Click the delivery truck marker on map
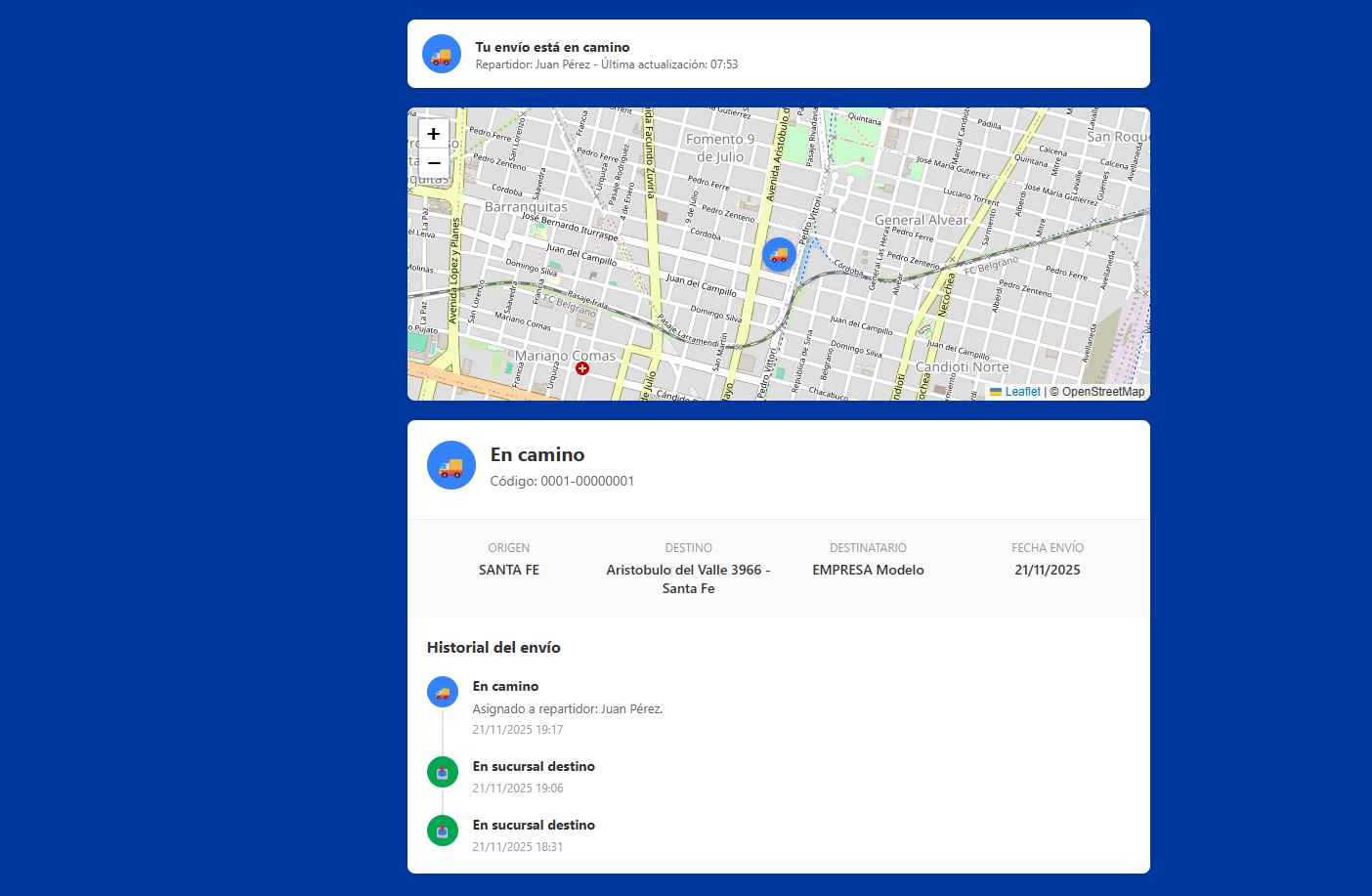1372x896 pixels. 779,255
